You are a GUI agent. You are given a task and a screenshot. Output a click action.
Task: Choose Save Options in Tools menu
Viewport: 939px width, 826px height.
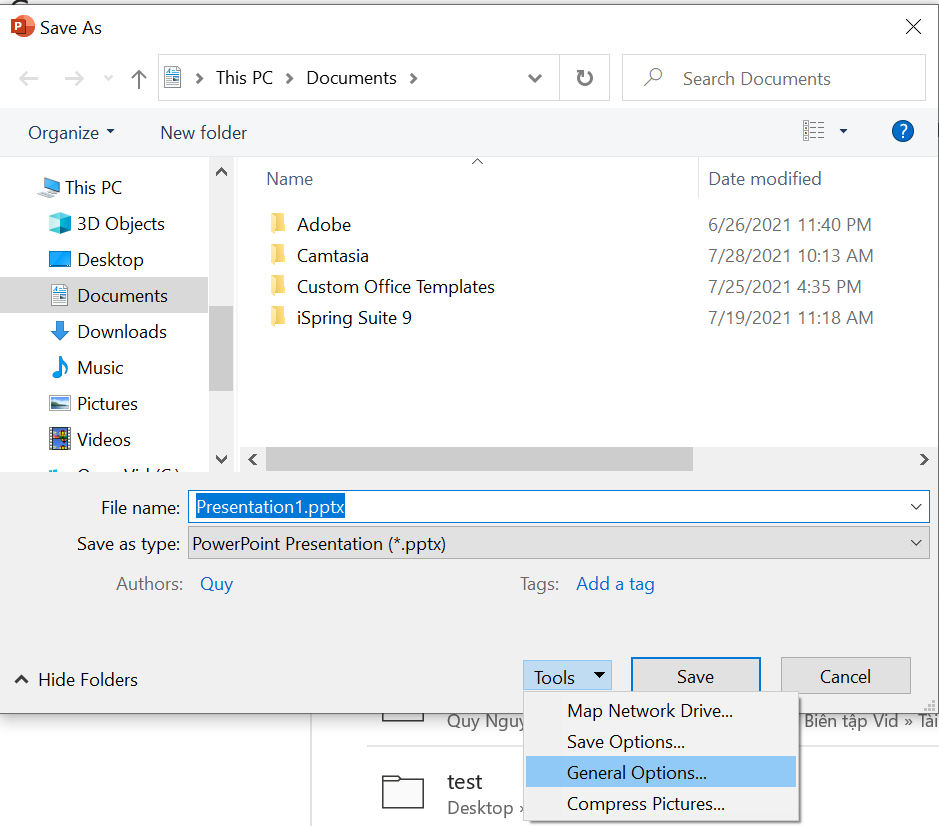pos(661,742)
